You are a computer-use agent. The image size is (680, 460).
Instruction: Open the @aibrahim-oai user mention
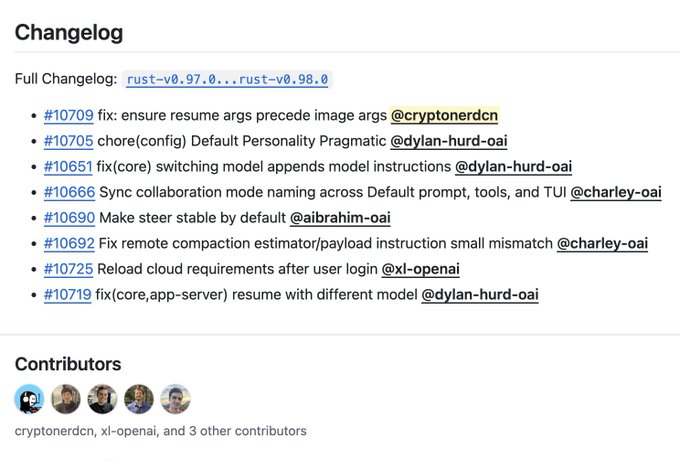click(340, 217)
